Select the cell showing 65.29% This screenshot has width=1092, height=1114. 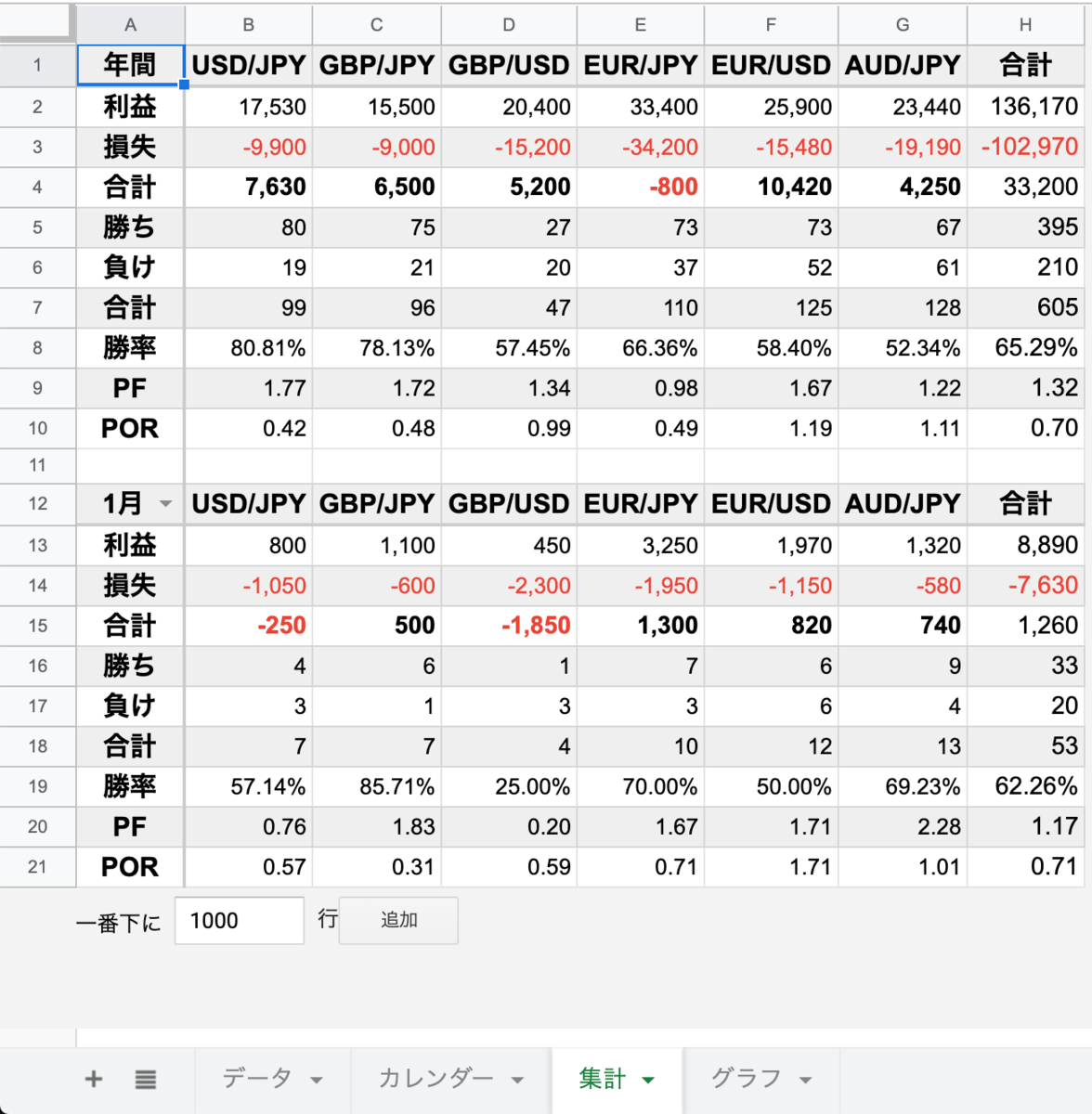[x=1025, y=348]
